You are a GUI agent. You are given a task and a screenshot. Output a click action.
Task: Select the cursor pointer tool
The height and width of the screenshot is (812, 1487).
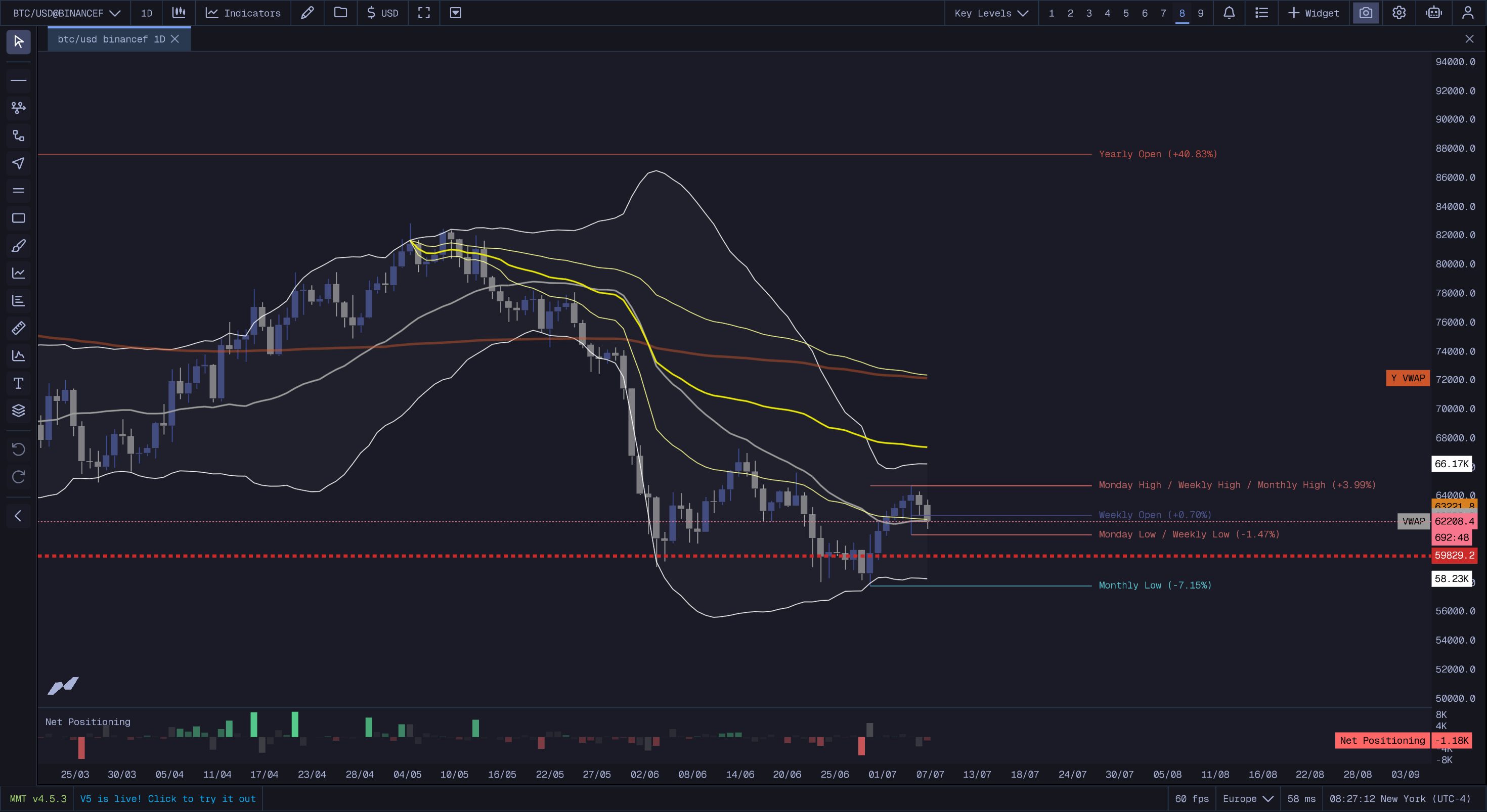pyautogui.click(x=19, y=41)
